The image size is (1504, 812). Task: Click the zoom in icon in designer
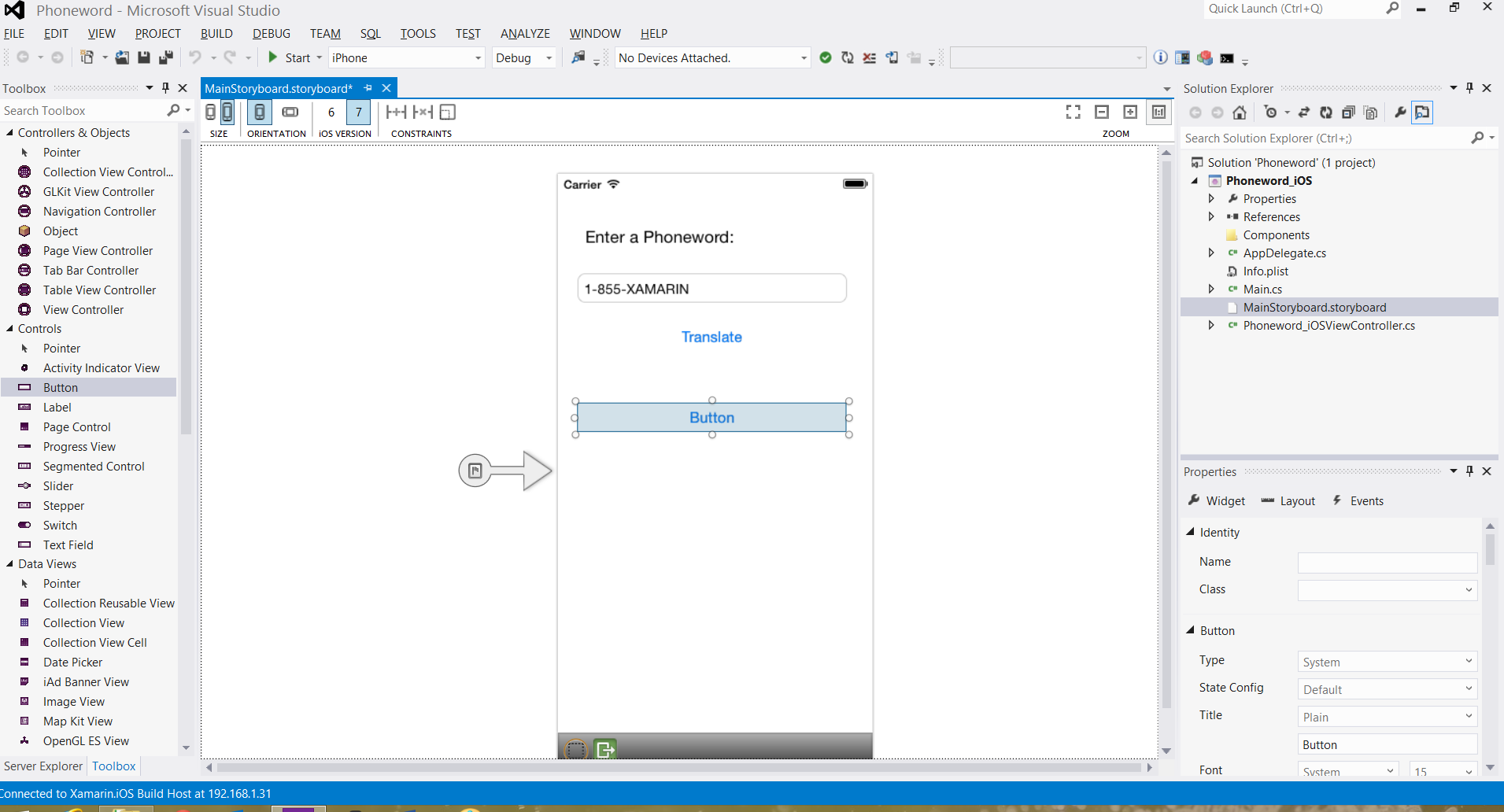point(1130,113)
